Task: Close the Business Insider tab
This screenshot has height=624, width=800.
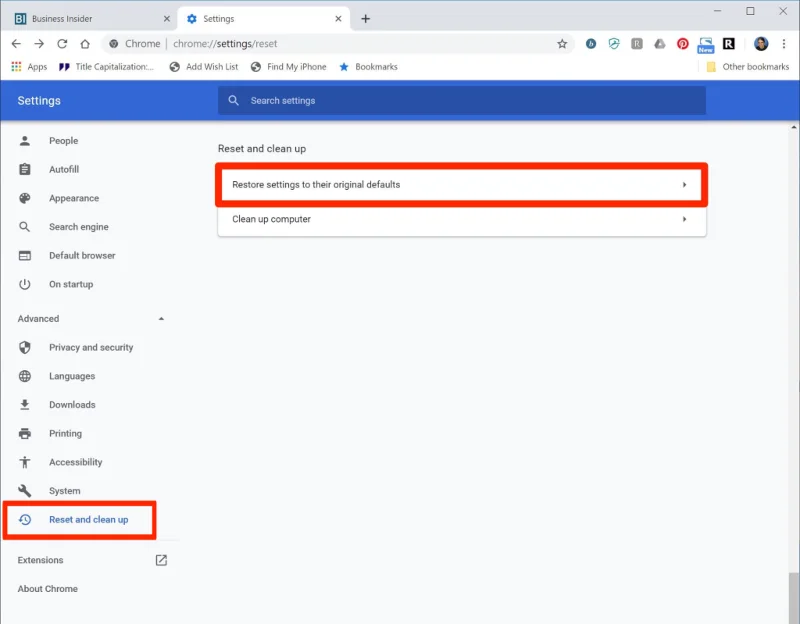Action: [x=167, y=19]
